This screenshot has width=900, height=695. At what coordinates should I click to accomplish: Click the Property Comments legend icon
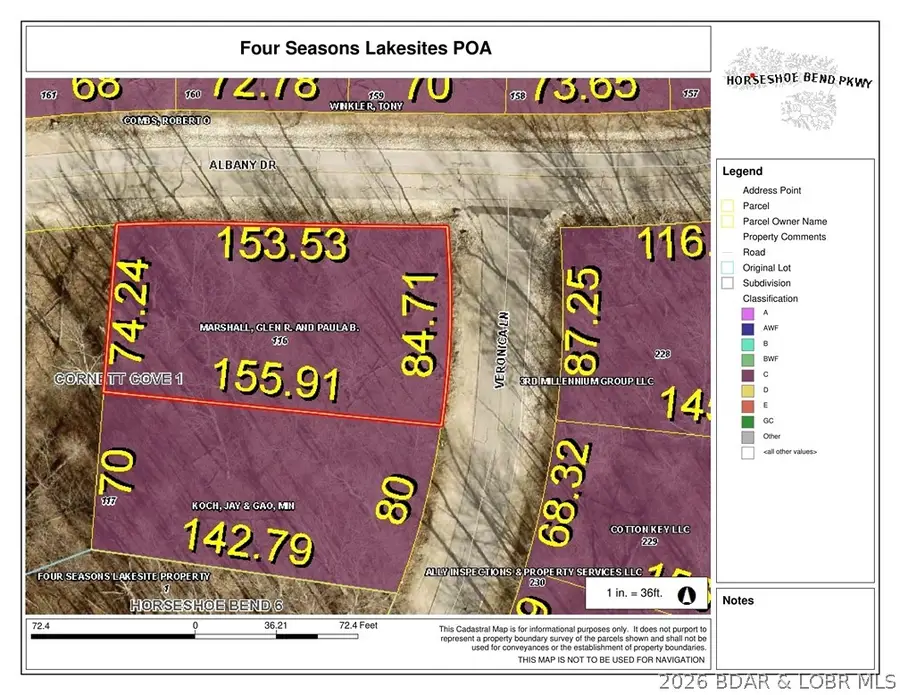[x=728, y=236]
